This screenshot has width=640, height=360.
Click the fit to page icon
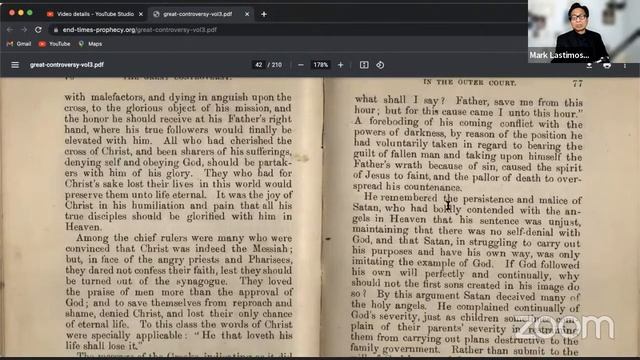coord(364,65)
